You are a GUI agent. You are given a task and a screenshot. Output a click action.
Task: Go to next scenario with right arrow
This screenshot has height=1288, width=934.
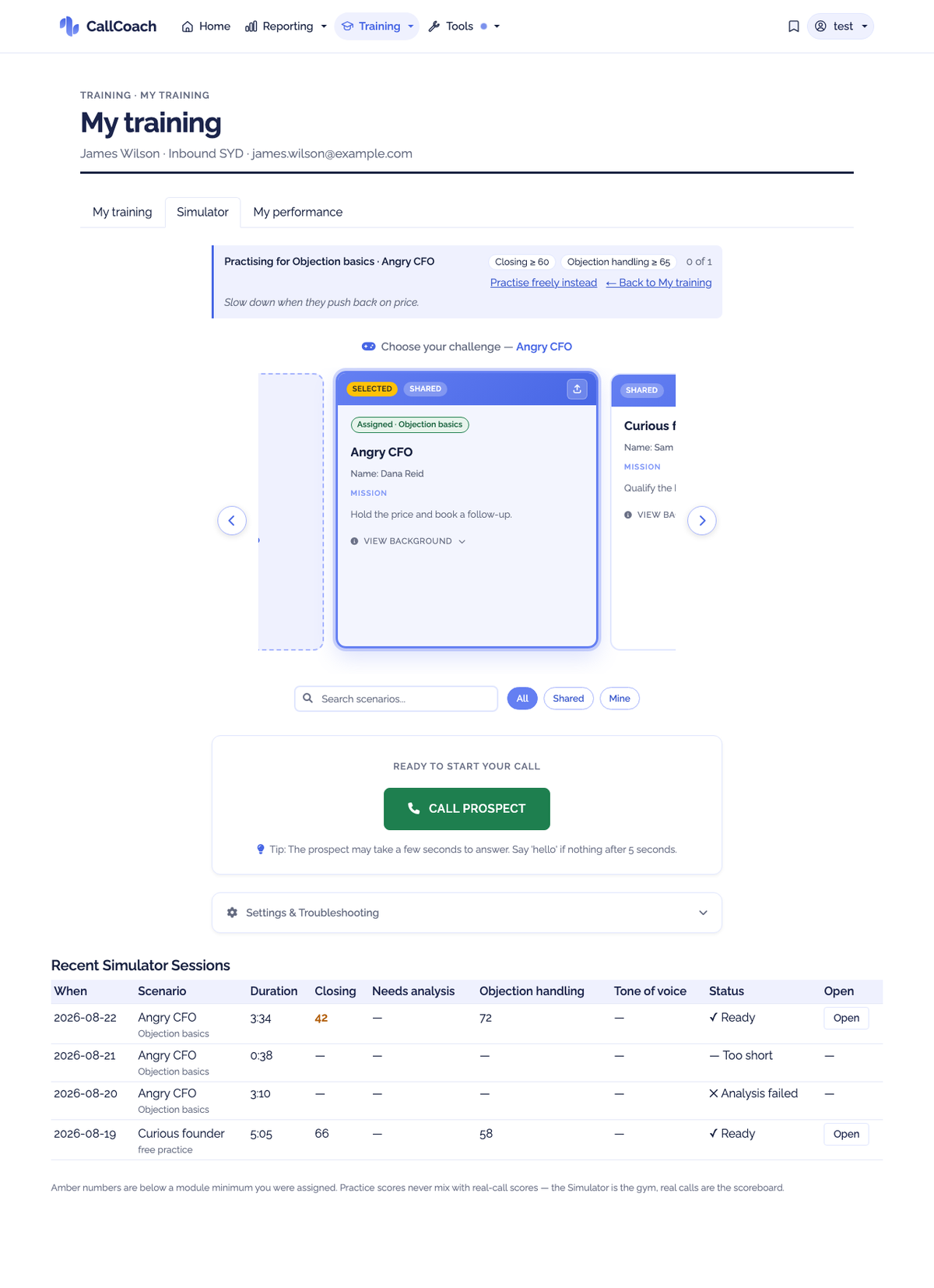(x=702, y=520)
